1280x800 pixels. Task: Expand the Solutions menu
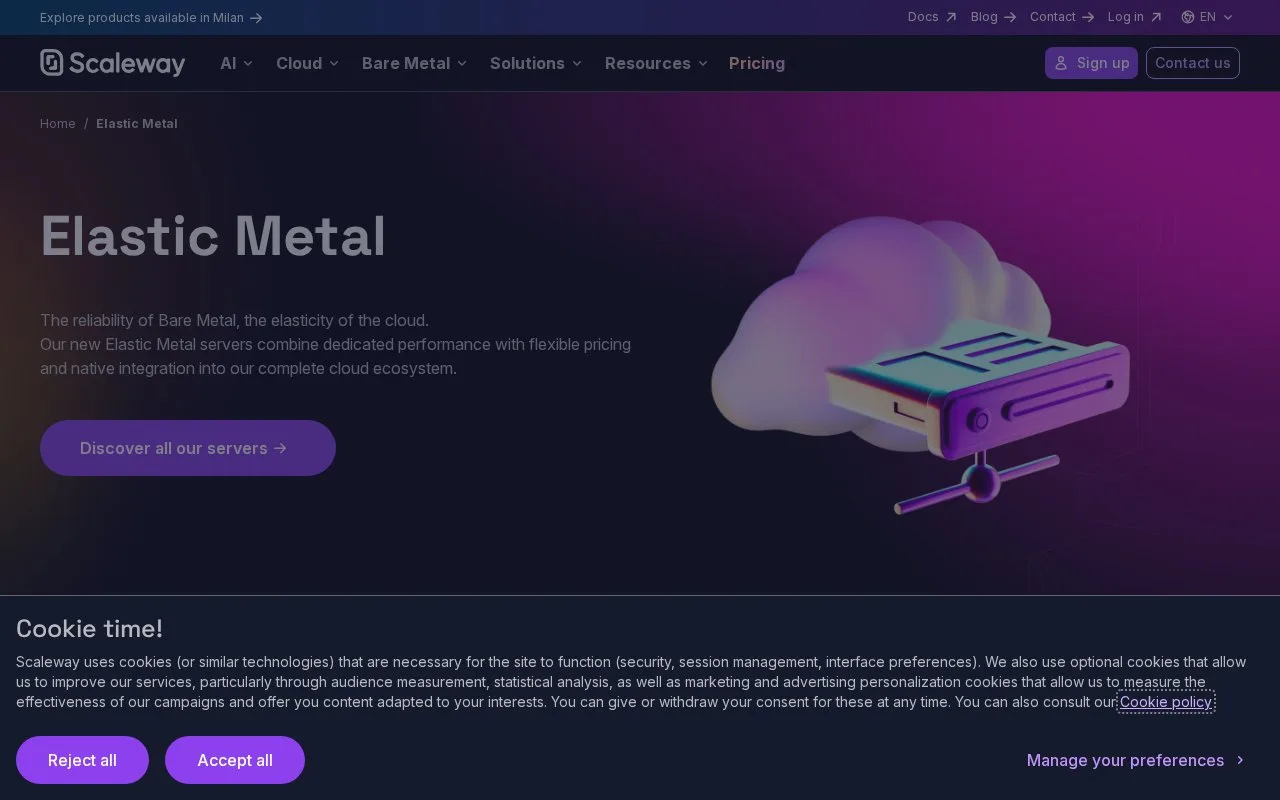coord(536,63)
